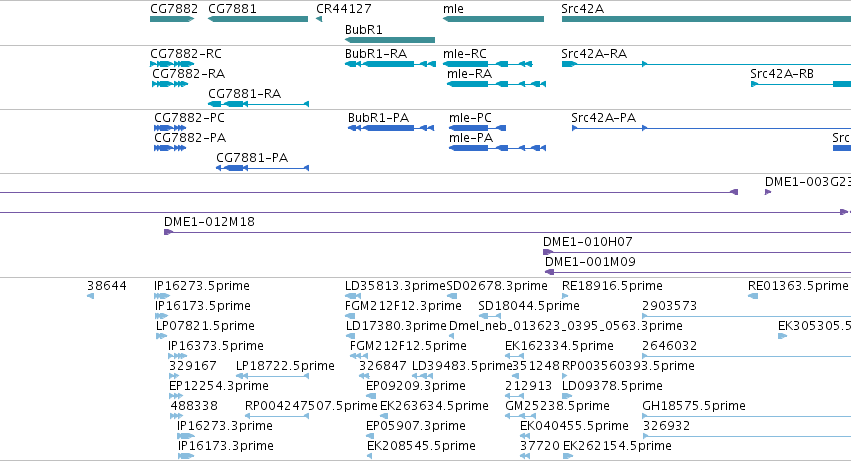
Task: Click the 329167 feature label
Action: tap(193, 366)
